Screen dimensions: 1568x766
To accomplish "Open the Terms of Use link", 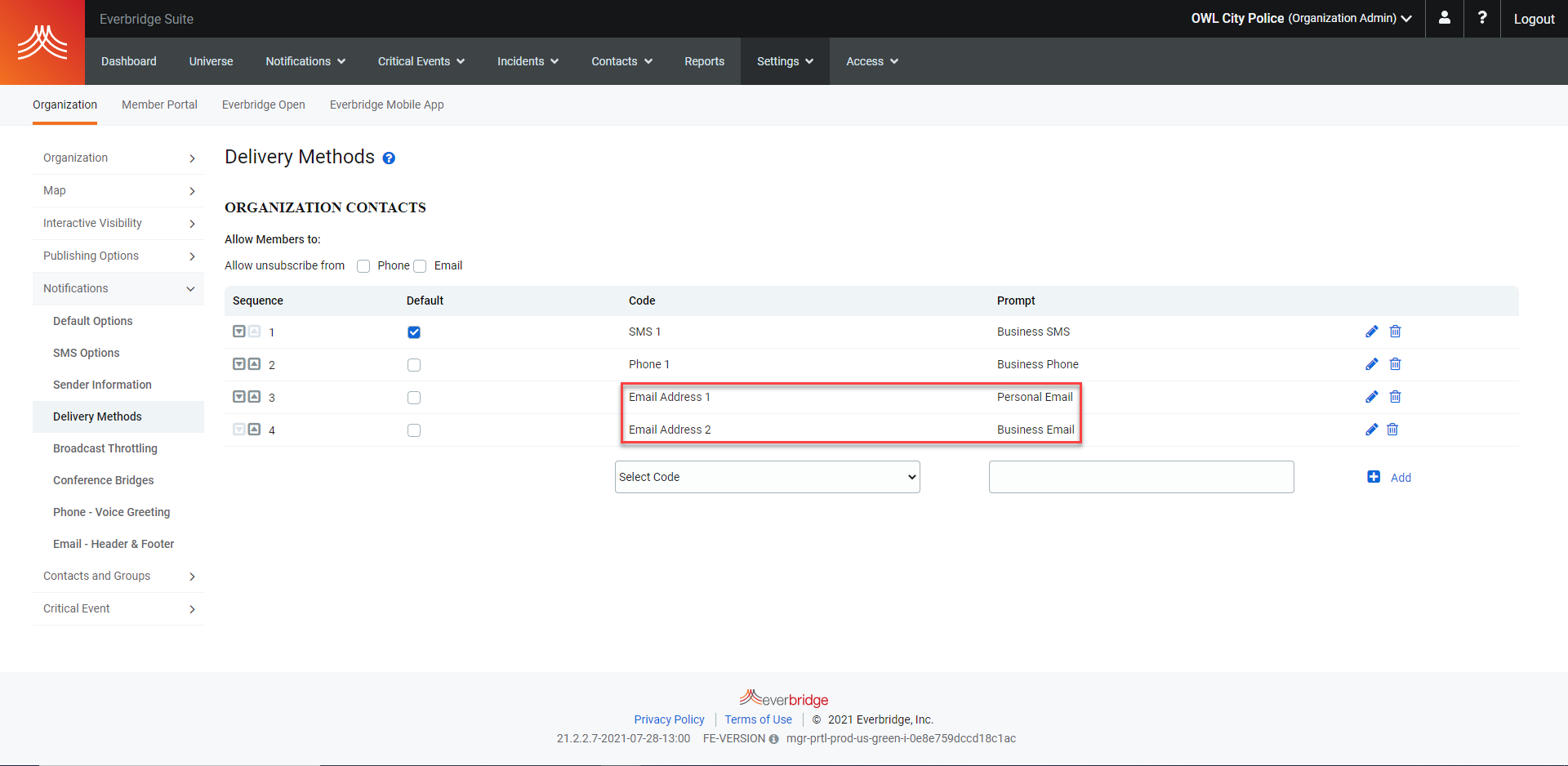I will pyautogui.click(x=758, y=719).
